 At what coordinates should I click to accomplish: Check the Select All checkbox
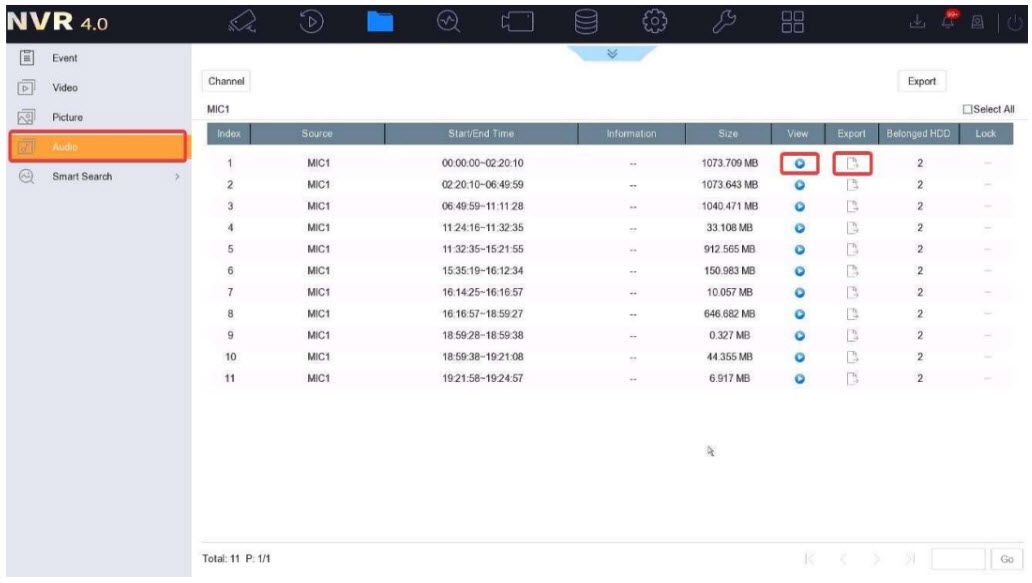965,108
